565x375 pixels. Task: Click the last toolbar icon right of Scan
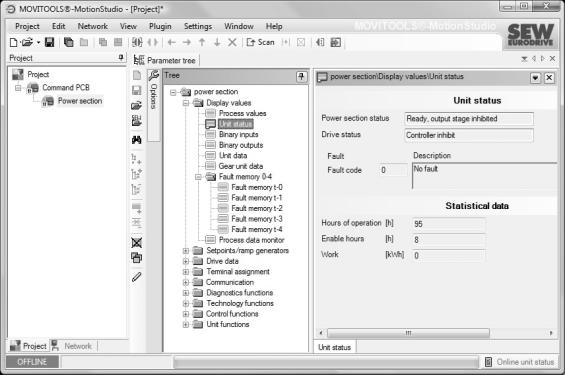point(335,43)
